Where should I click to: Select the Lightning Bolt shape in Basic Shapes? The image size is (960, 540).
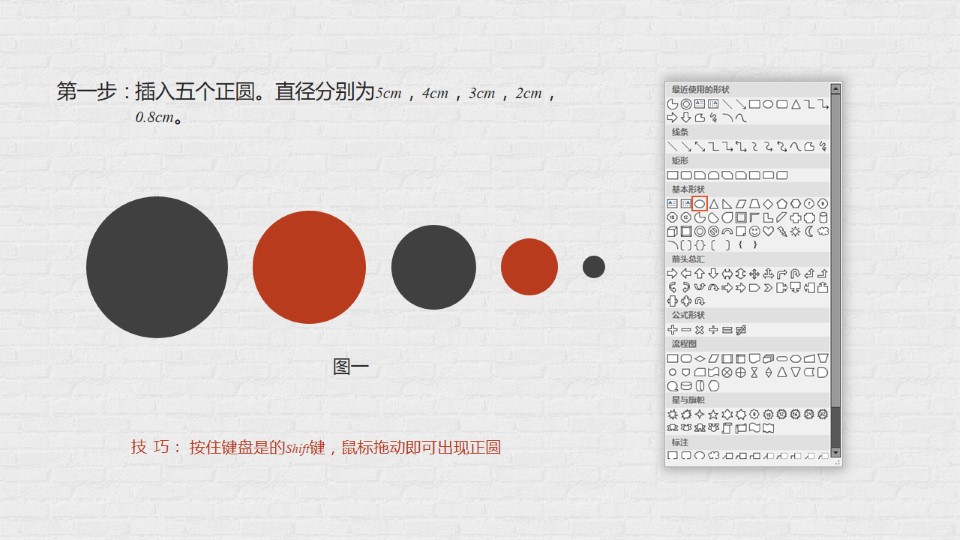click(782, 231)
